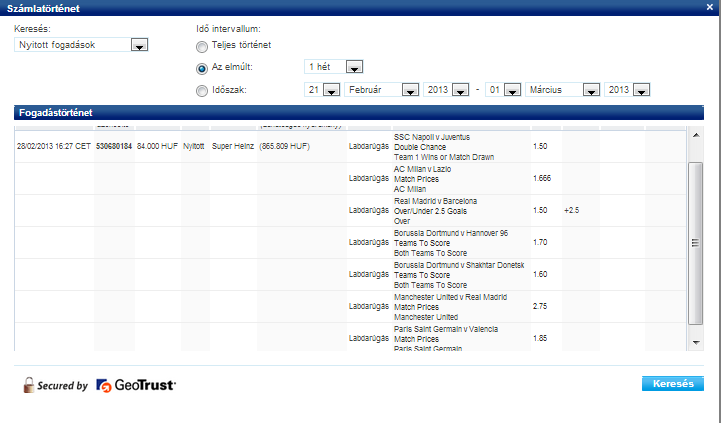Click the Keresés search button
The image size is (721, 423).
point(673,383)
